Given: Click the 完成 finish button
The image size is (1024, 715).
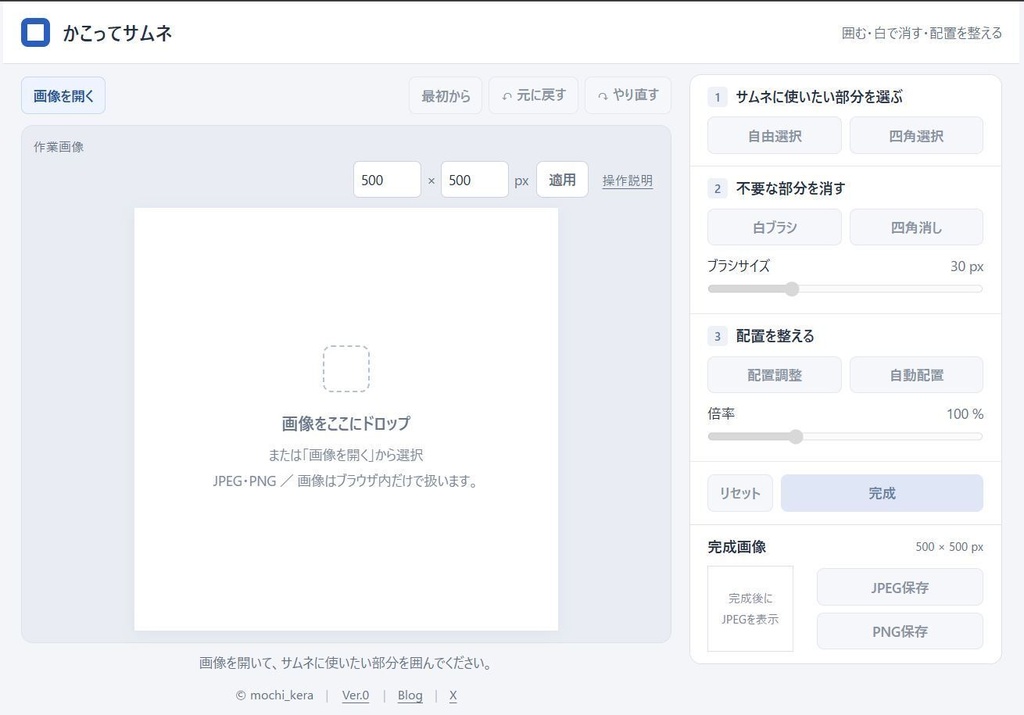Looking at the screenshot, I should pyautogui.click(x=882, y=493).
